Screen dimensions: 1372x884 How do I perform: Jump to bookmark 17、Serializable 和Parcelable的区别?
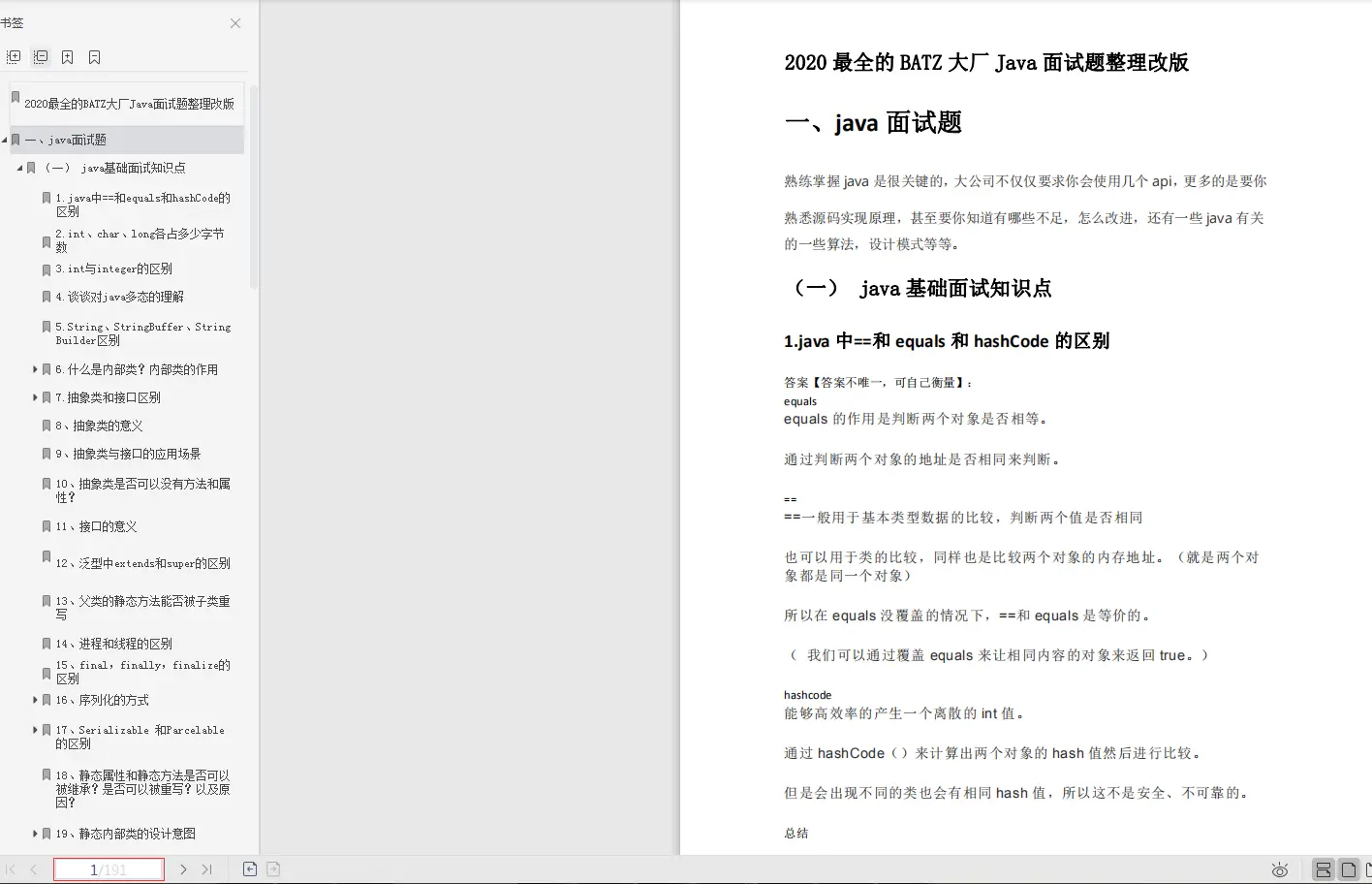tap(140, 737)
